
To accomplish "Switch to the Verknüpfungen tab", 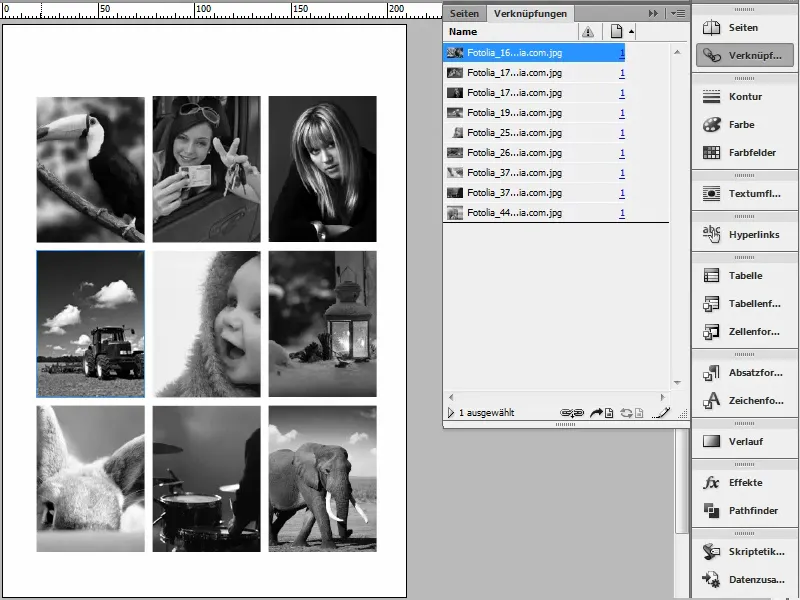I will [530, 14].
